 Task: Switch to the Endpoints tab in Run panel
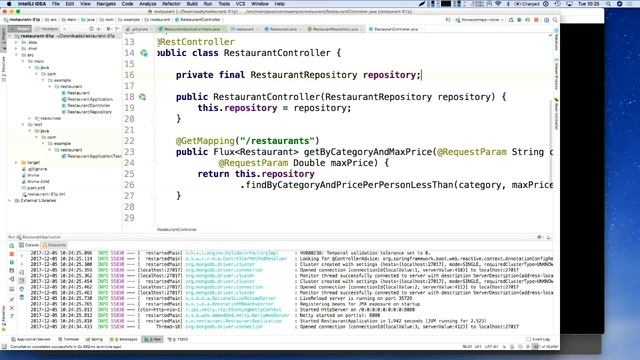pyautogui.click(x=54, y=245)
